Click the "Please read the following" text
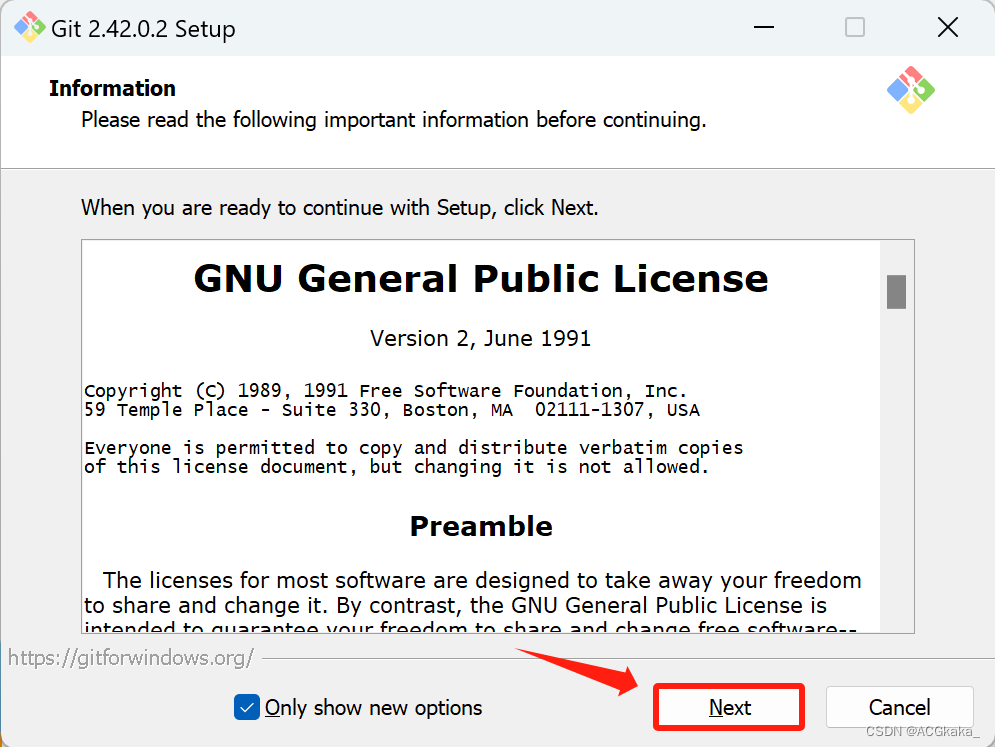 point(393,120)
